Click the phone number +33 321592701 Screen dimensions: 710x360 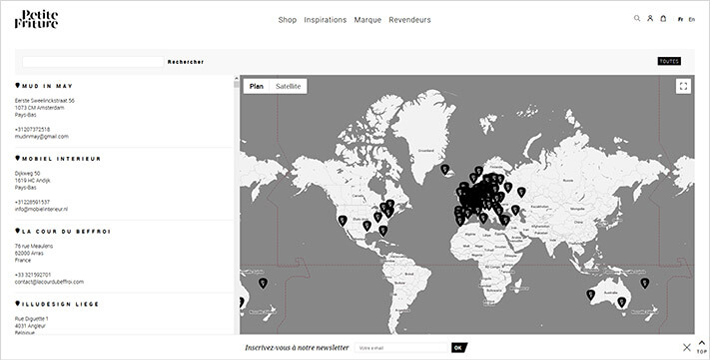[x=33, y=274]
